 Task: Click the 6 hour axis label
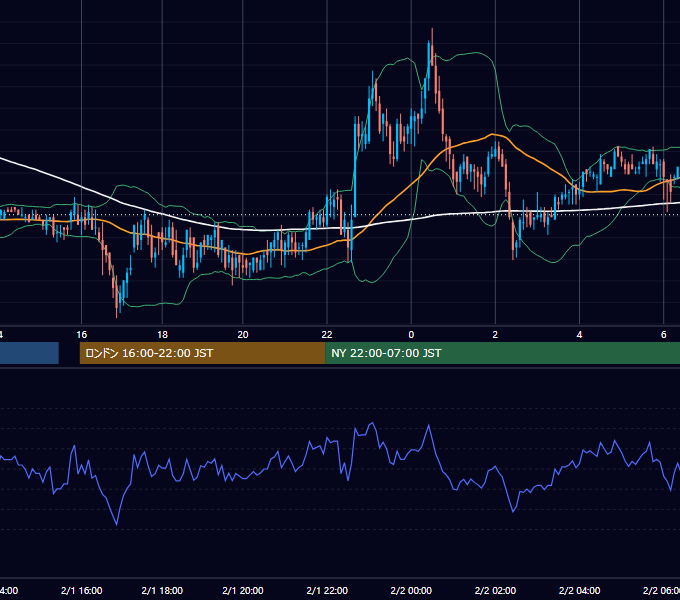(664, 334)
